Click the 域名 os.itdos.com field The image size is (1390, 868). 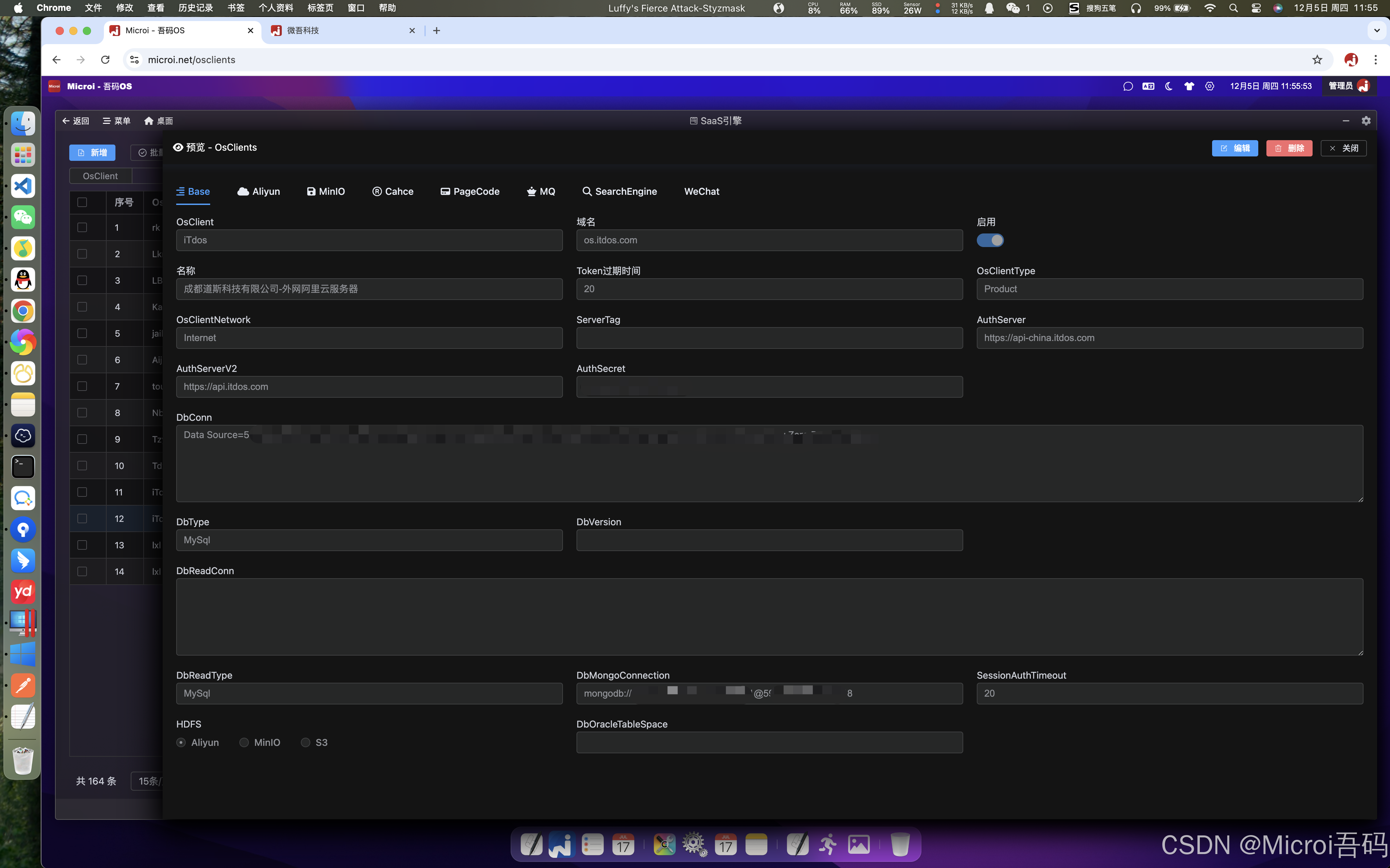(769, 240)
